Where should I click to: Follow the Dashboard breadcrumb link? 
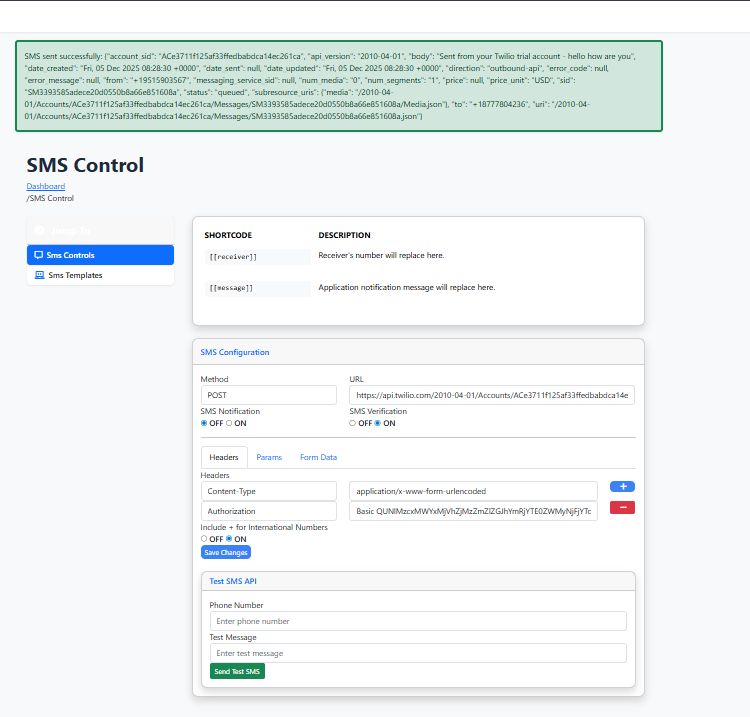coord(46,186)
